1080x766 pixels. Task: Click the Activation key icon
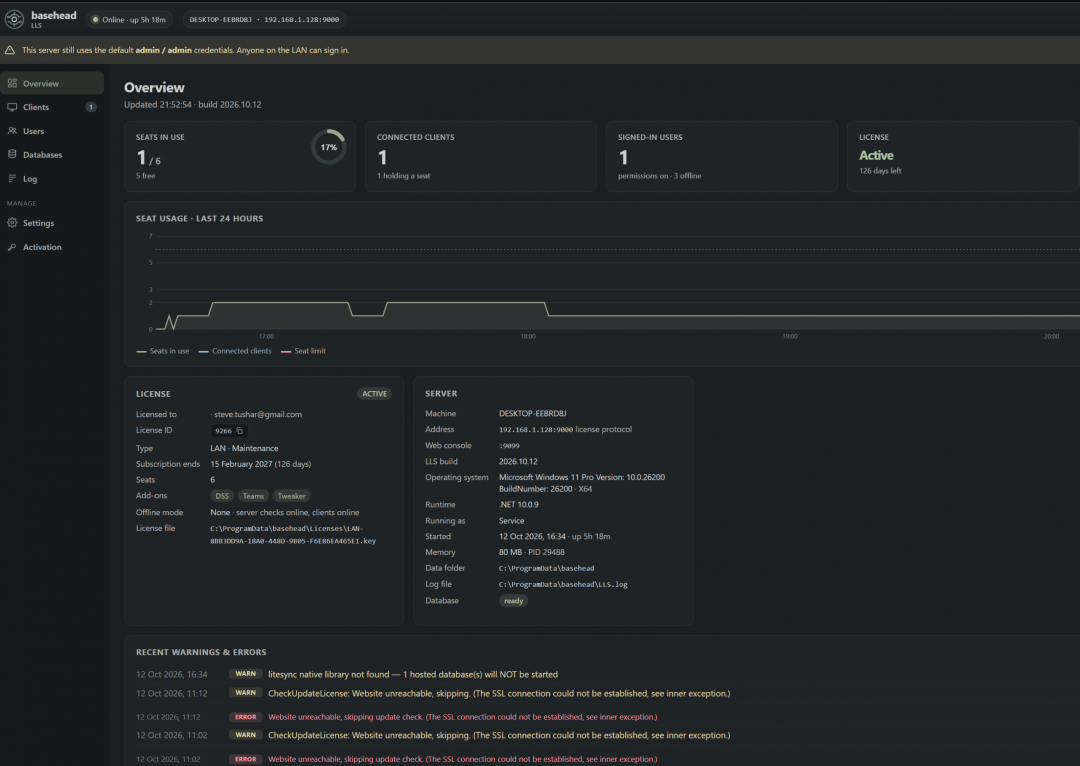[x=12, y=247]
